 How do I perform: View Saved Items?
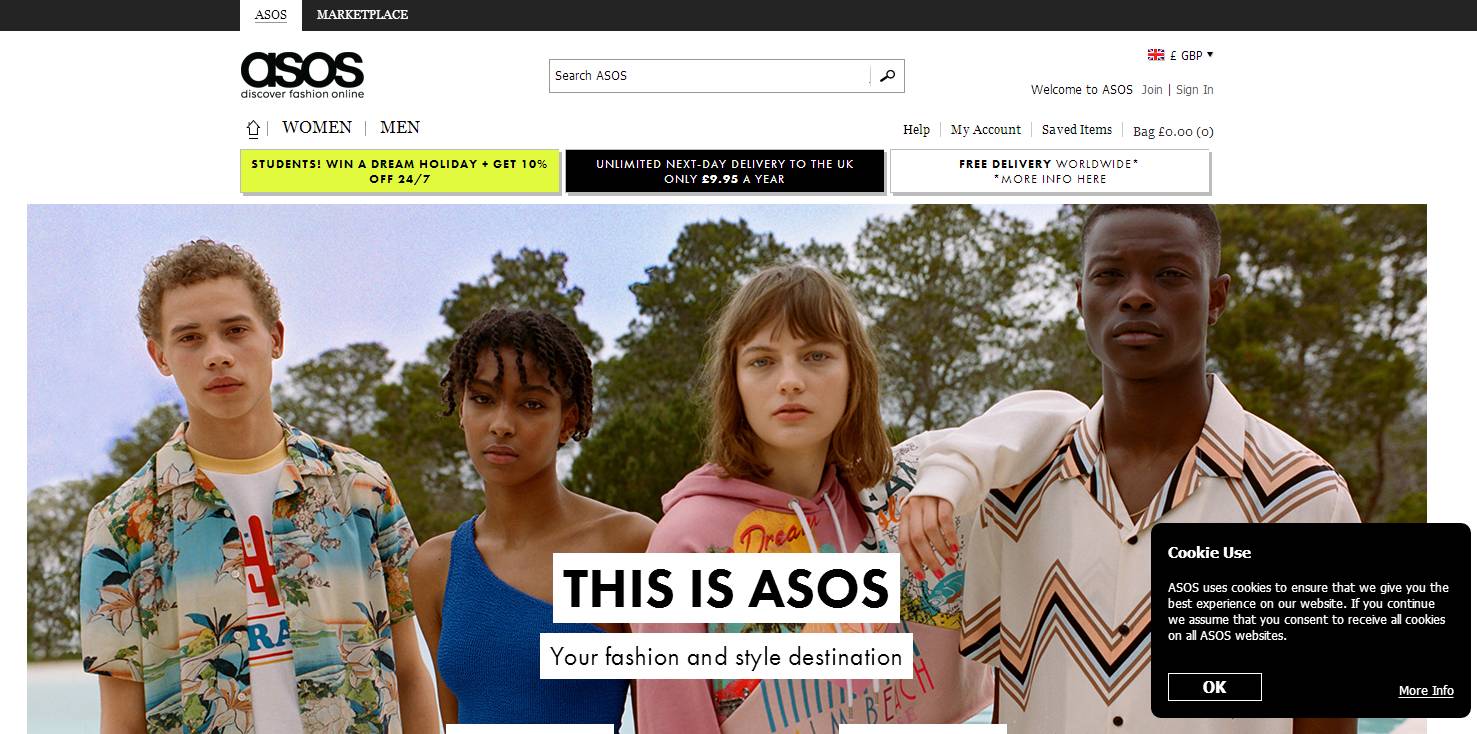click(1076, 130)
